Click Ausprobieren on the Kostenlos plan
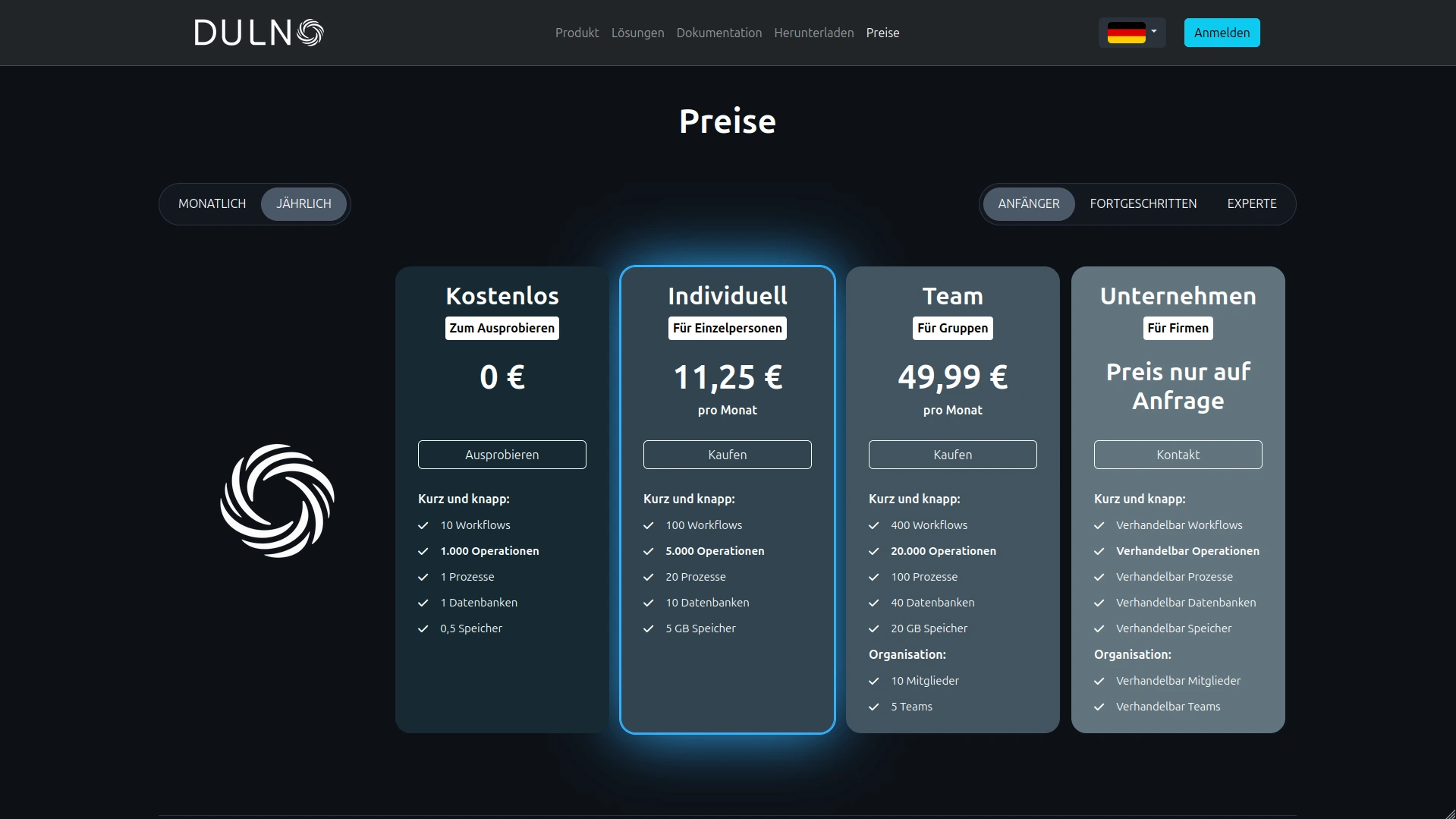This screenshot has width=1456, height=819. 502,455
